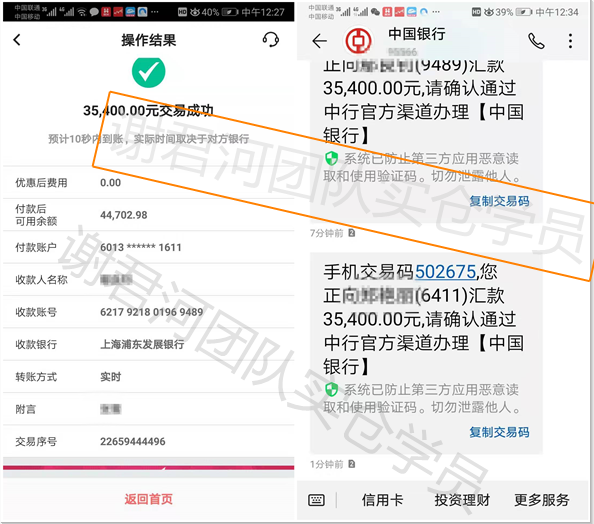
Task: Open the 更多服务 service menu
Action: [x=542, y=500]
